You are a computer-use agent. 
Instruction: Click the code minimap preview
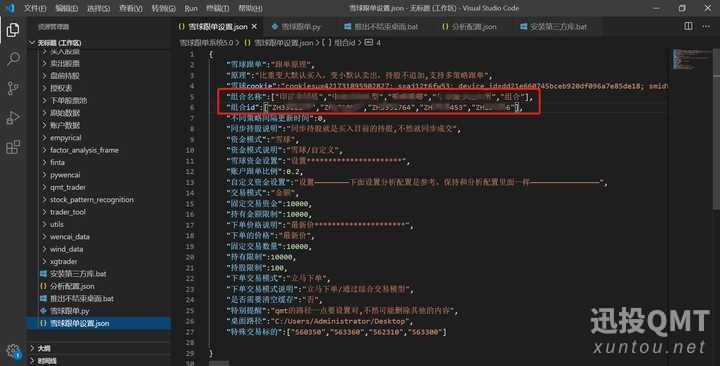(x=692, y=59)
